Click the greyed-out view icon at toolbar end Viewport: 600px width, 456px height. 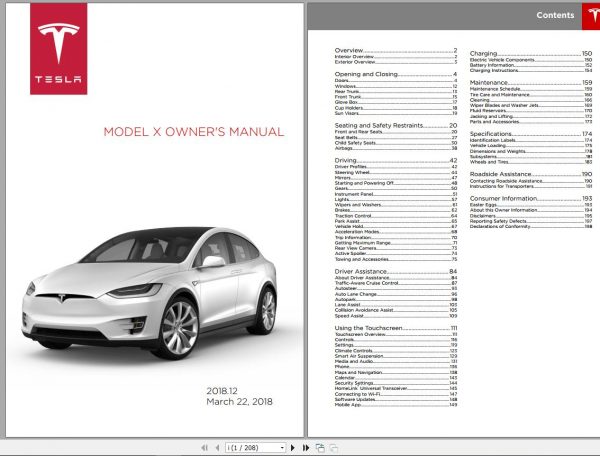pos(334,448)
